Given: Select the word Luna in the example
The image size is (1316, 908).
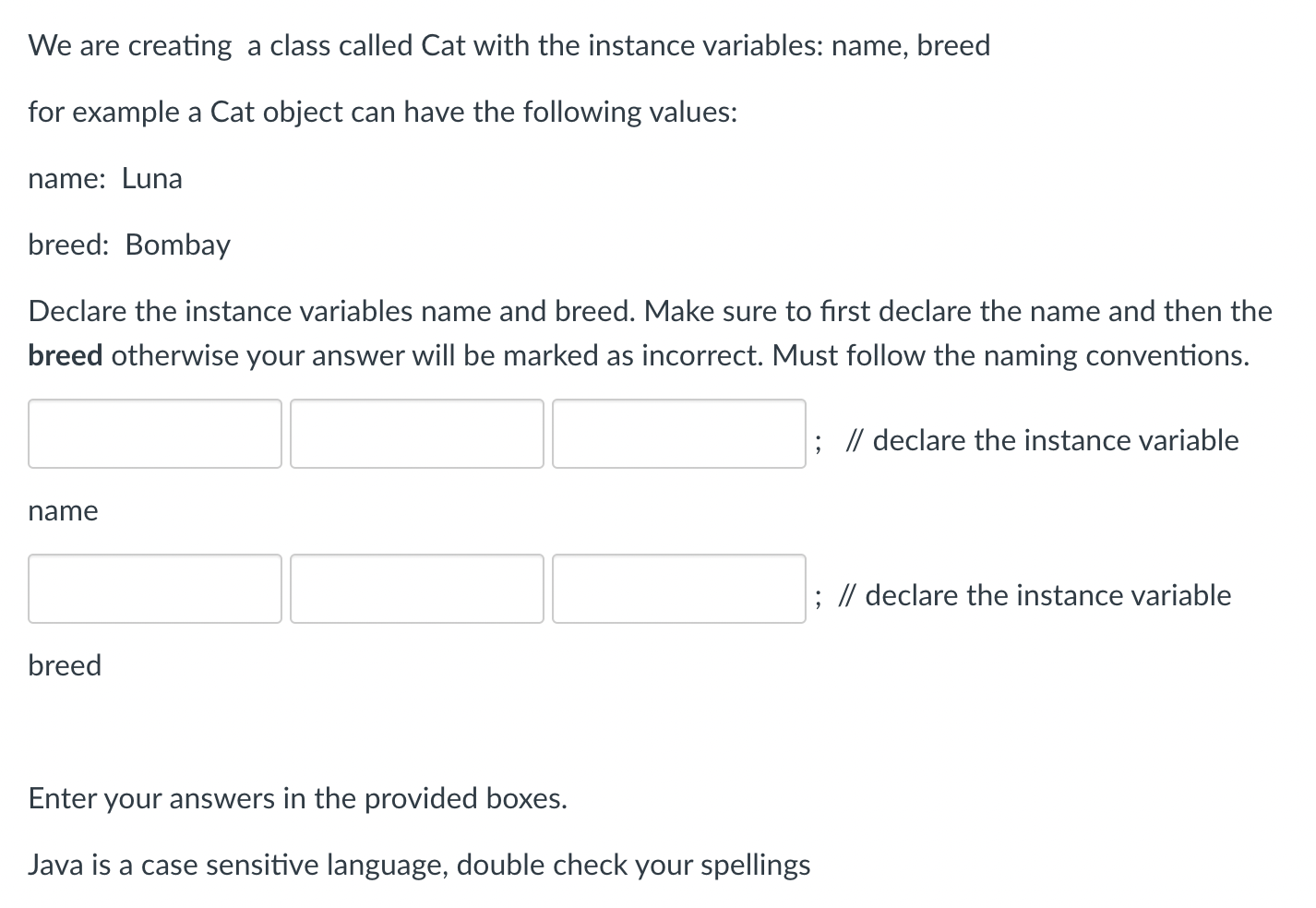Looking at the screenshot, I should pos(151,178).
